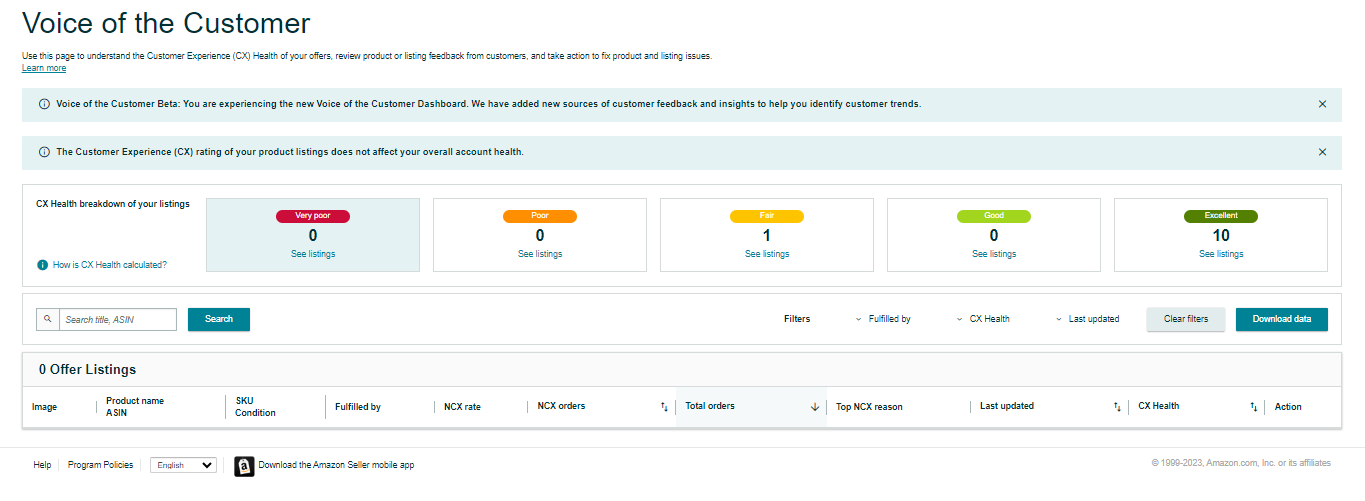1365x501 pixels.
Task: Click the Top NCX reason column header
Action: (869, 407)
